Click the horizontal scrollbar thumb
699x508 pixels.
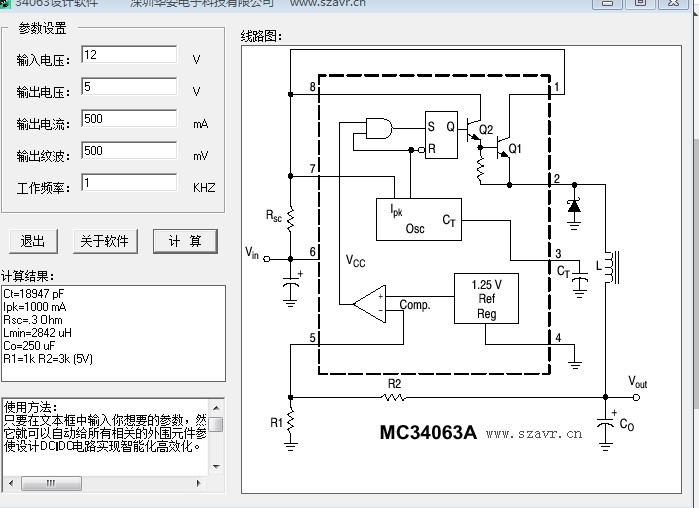(51, 483)
